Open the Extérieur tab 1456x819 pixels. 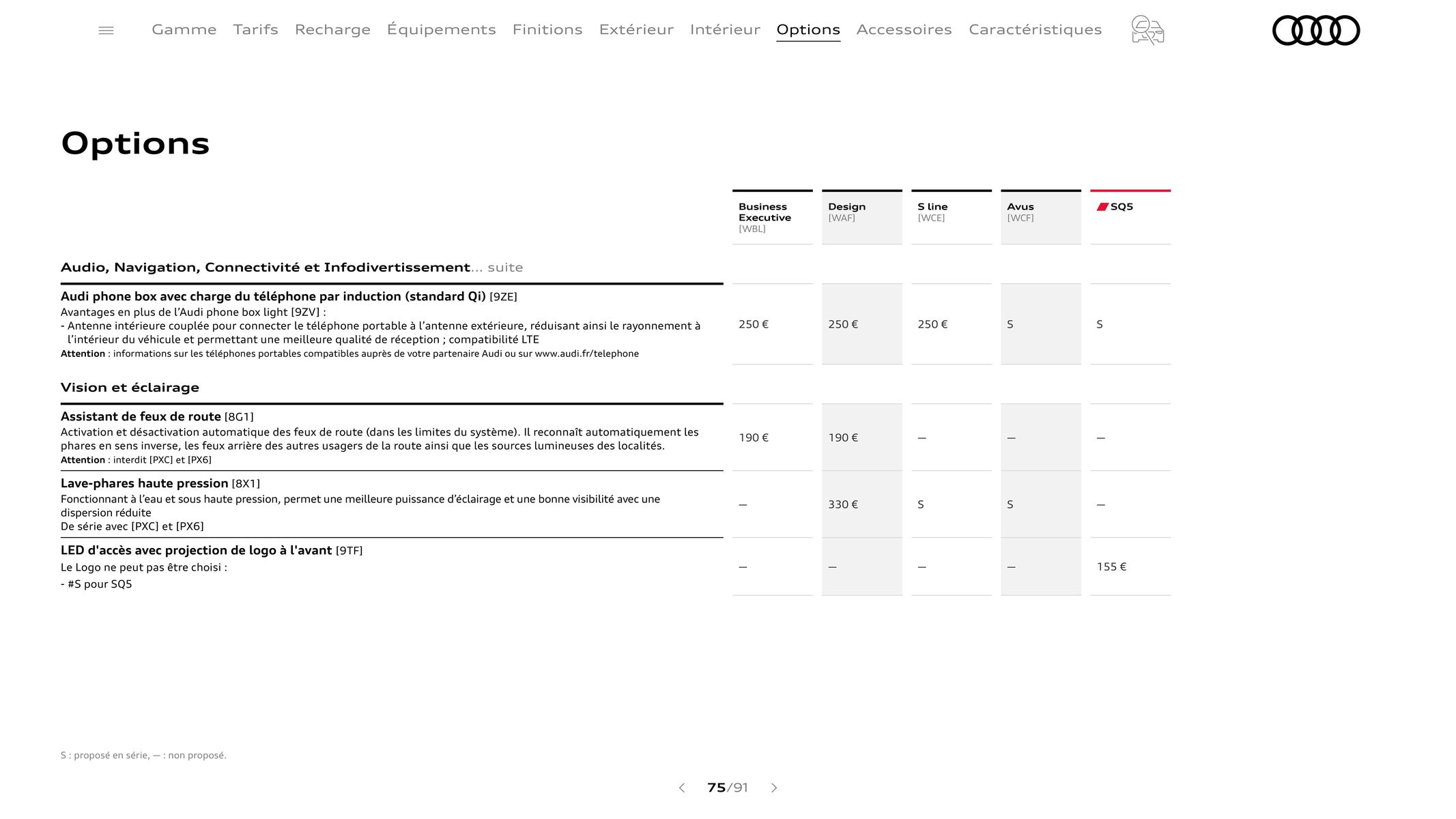[x=636, y=29]
